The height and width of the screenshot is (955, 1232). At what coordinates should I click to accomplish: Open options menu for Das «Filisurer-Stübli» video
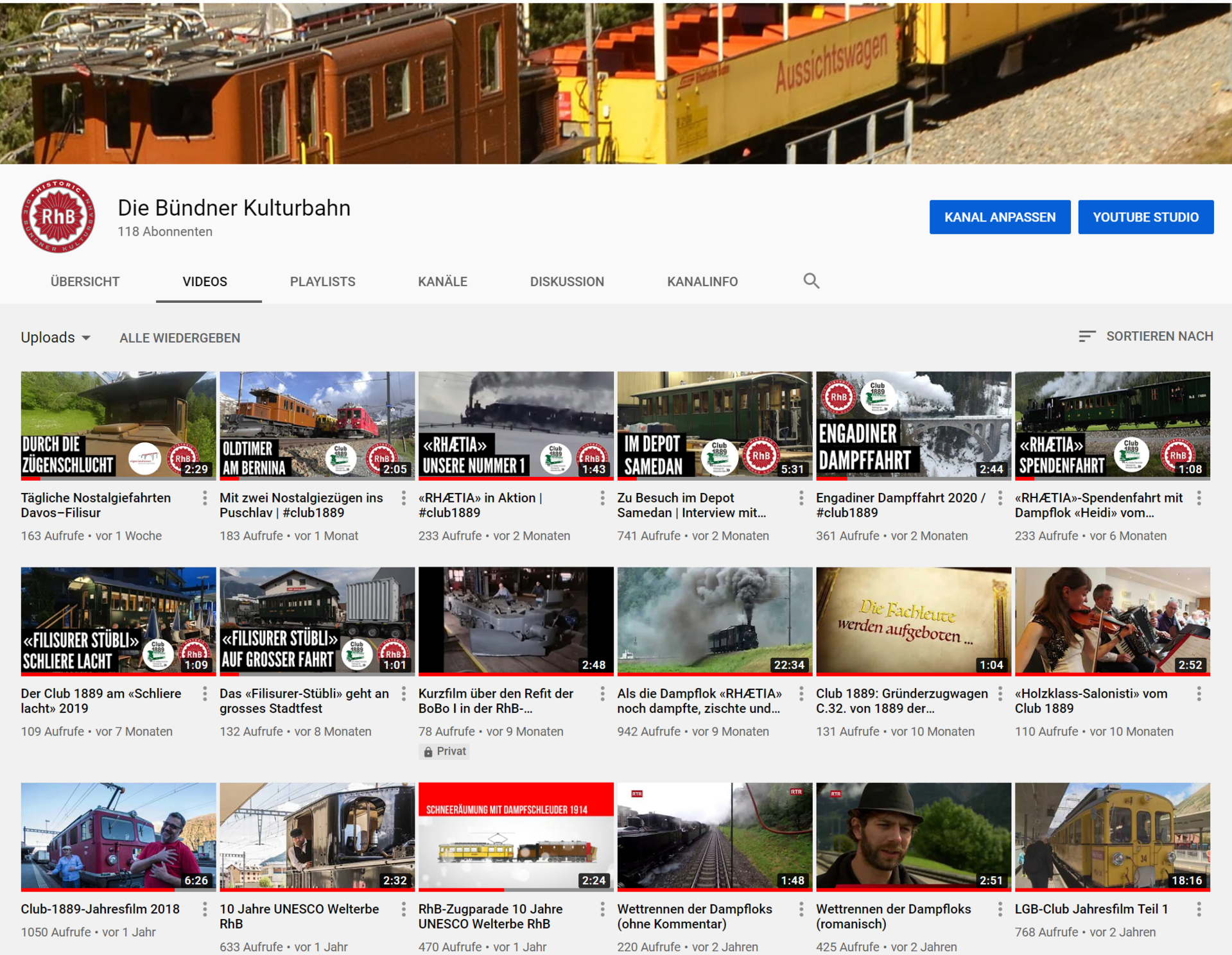click(x=403, y=694)
